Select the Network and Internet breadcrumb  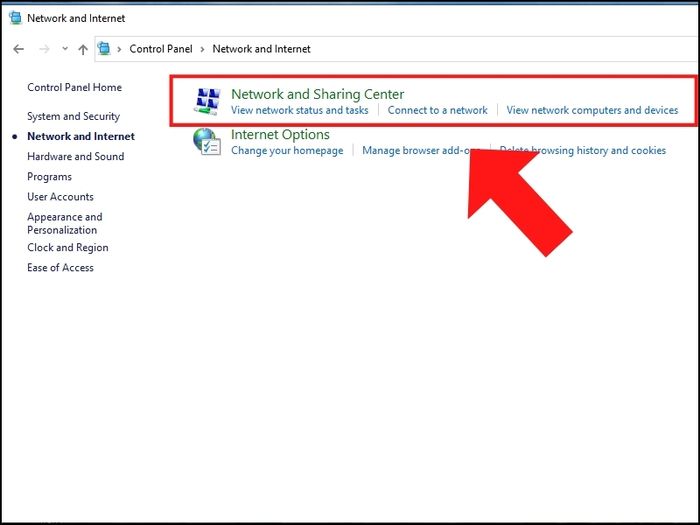[261, 49]
